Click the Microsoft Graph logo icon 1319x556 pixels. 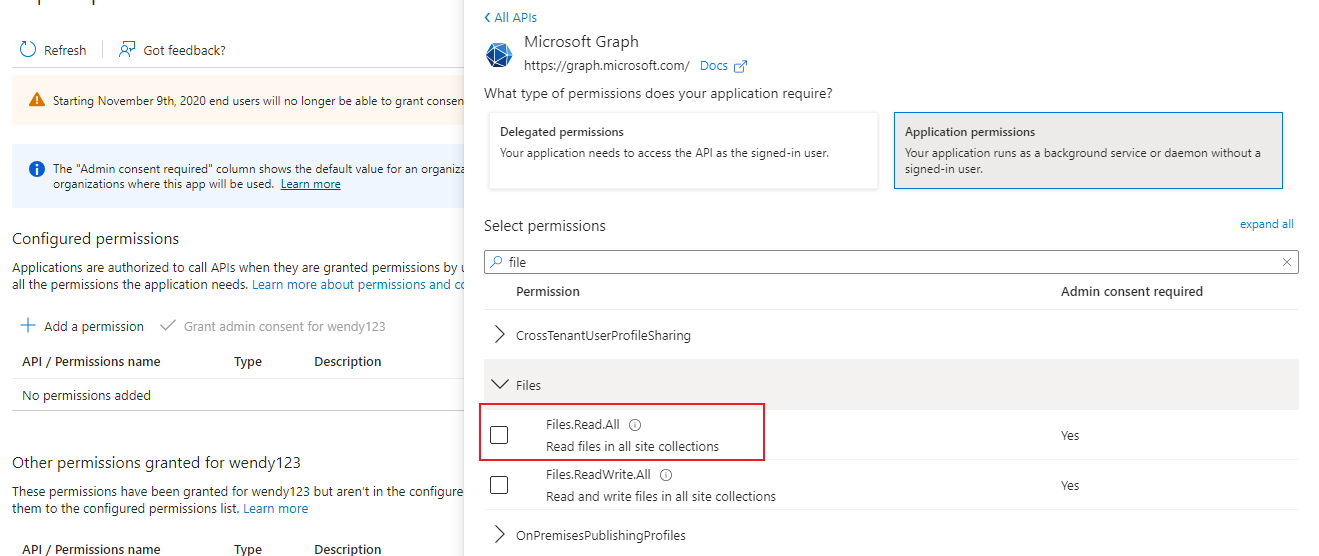tap(499, 55)
